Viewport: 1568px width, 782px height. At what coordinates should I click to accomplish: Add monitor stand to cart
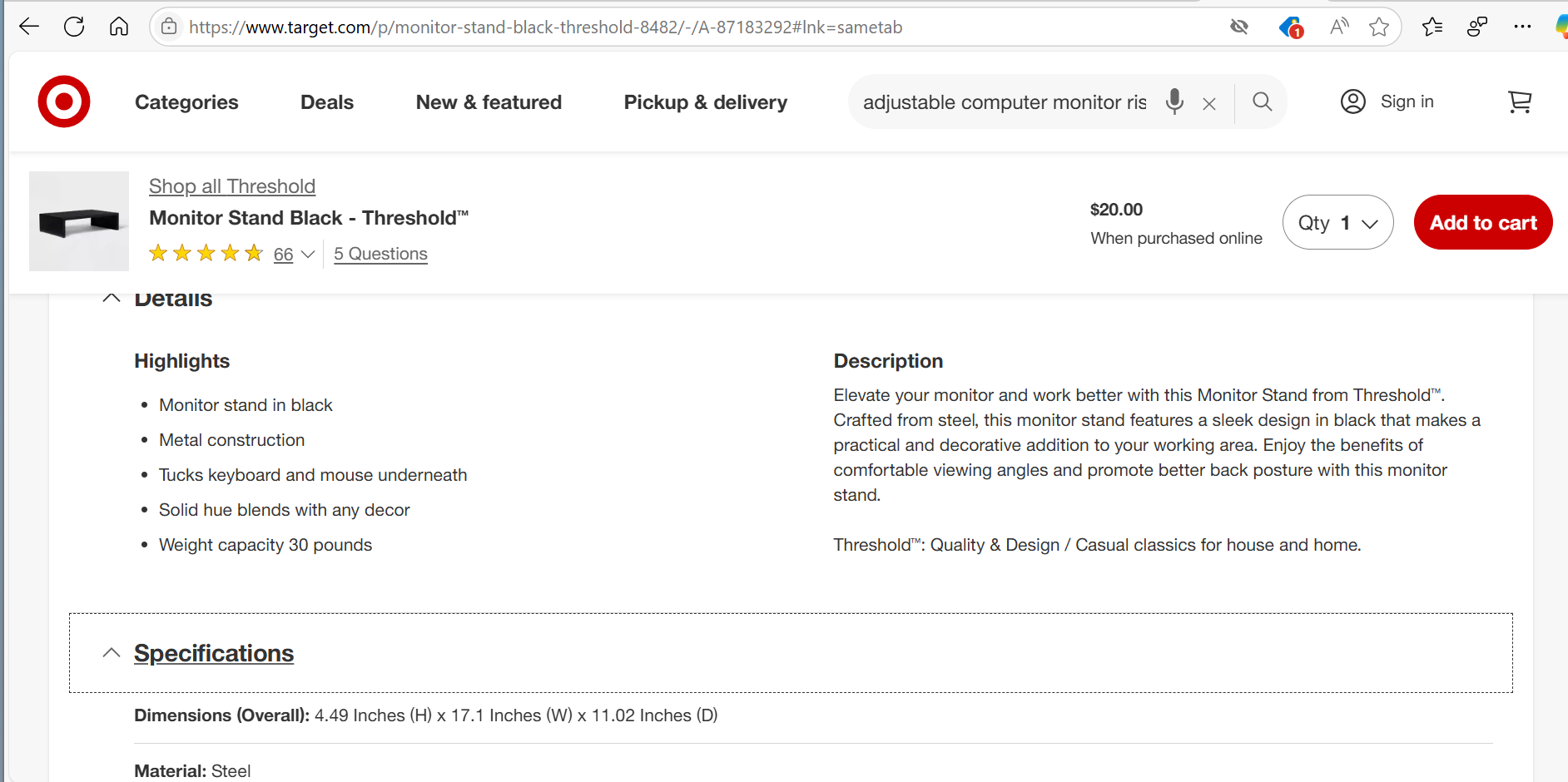(1482, 223)
